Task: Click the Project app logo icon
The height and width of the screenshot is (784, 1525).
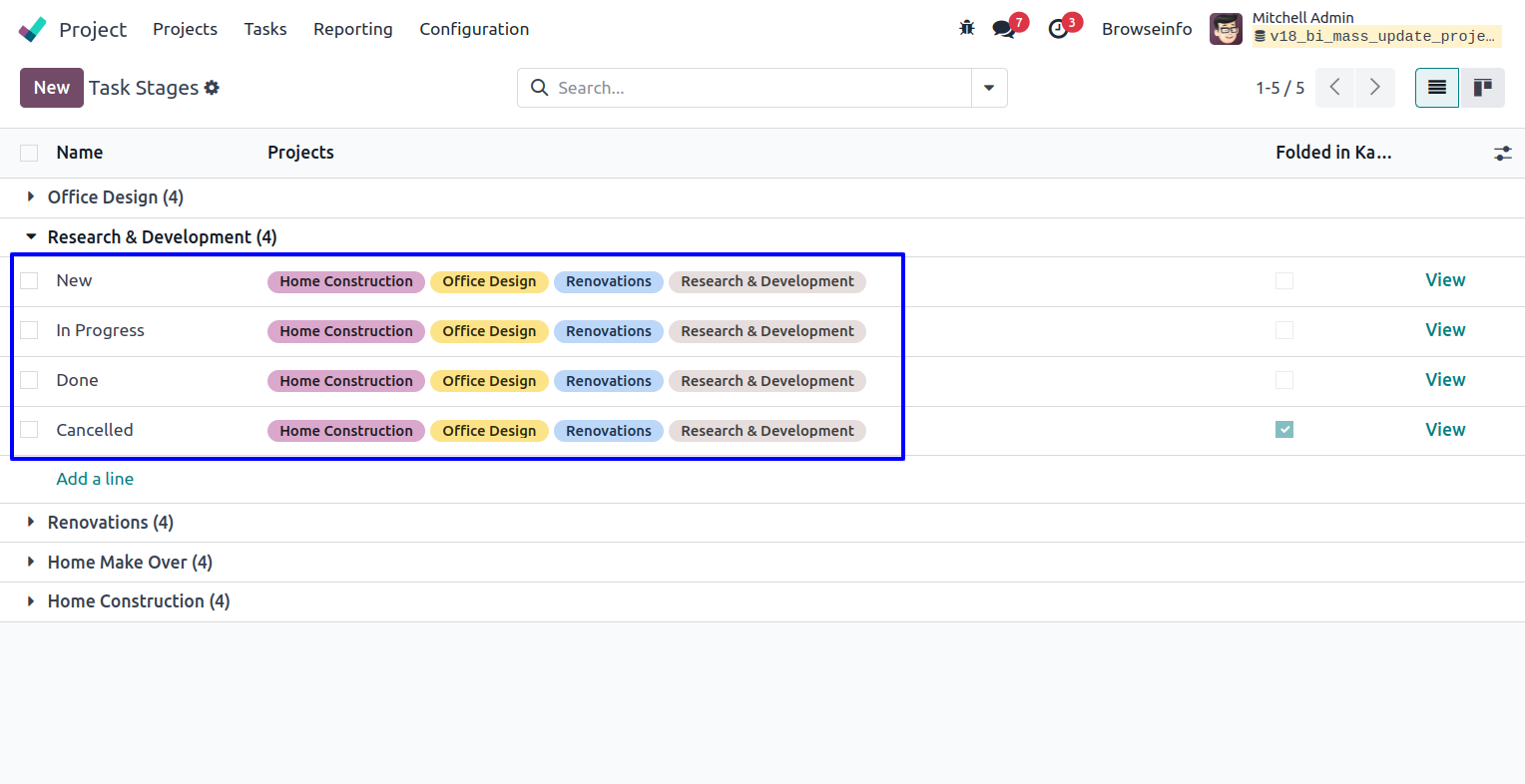Action: [x=32, y=29]
